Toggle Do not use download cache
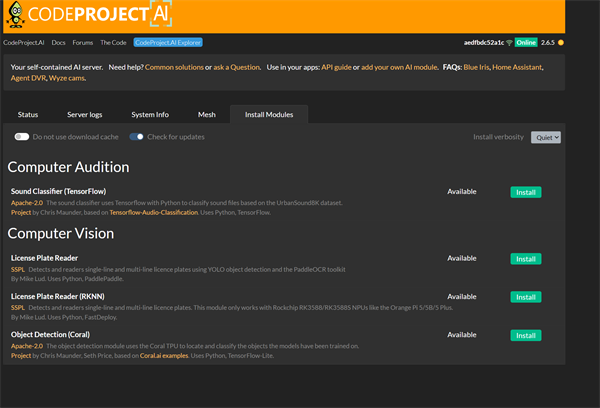Viewport: 600px width, 408px height. coord(22,137)
